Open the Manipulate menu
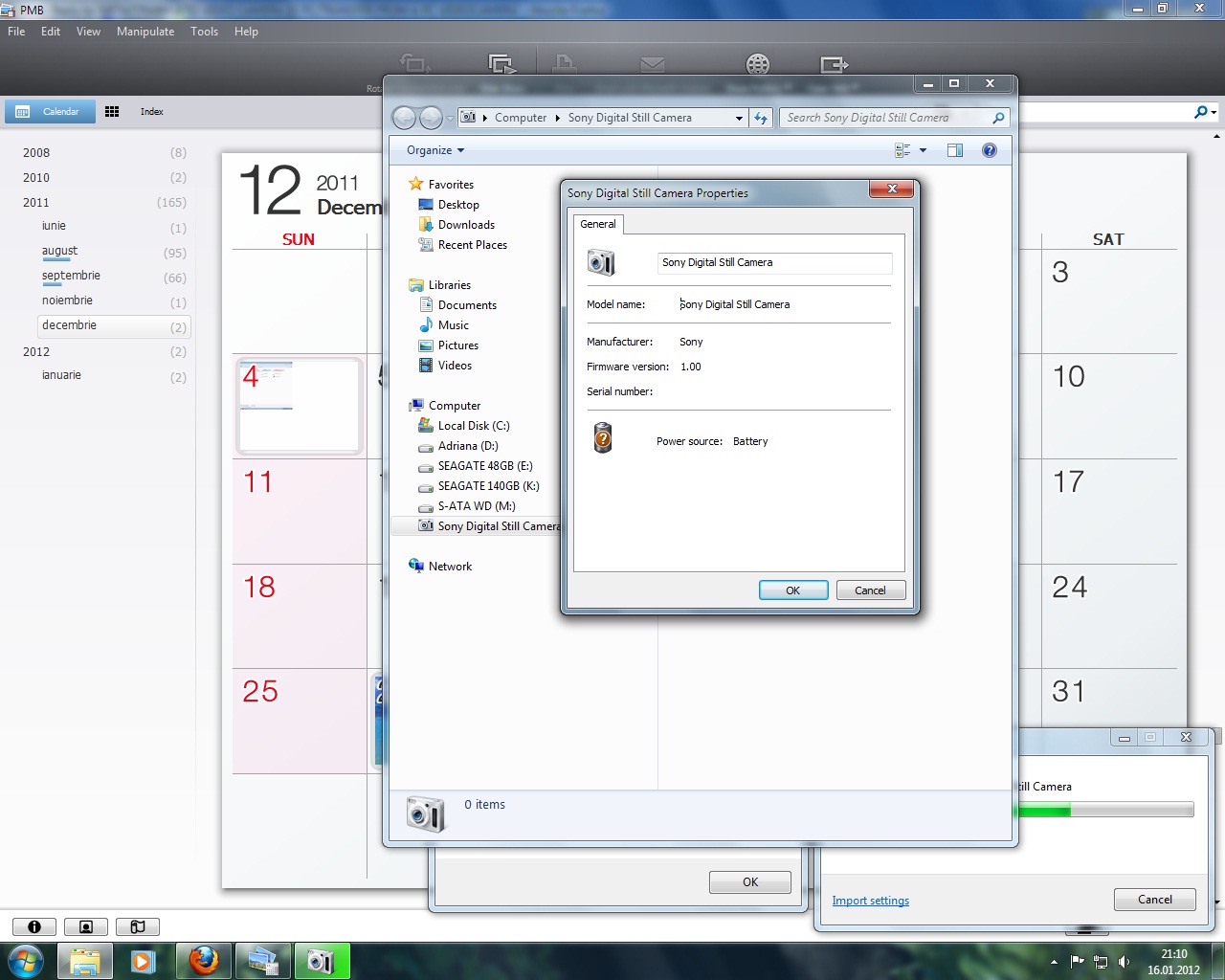This screenshot has height=980, width=1225. tap(145, 32)
